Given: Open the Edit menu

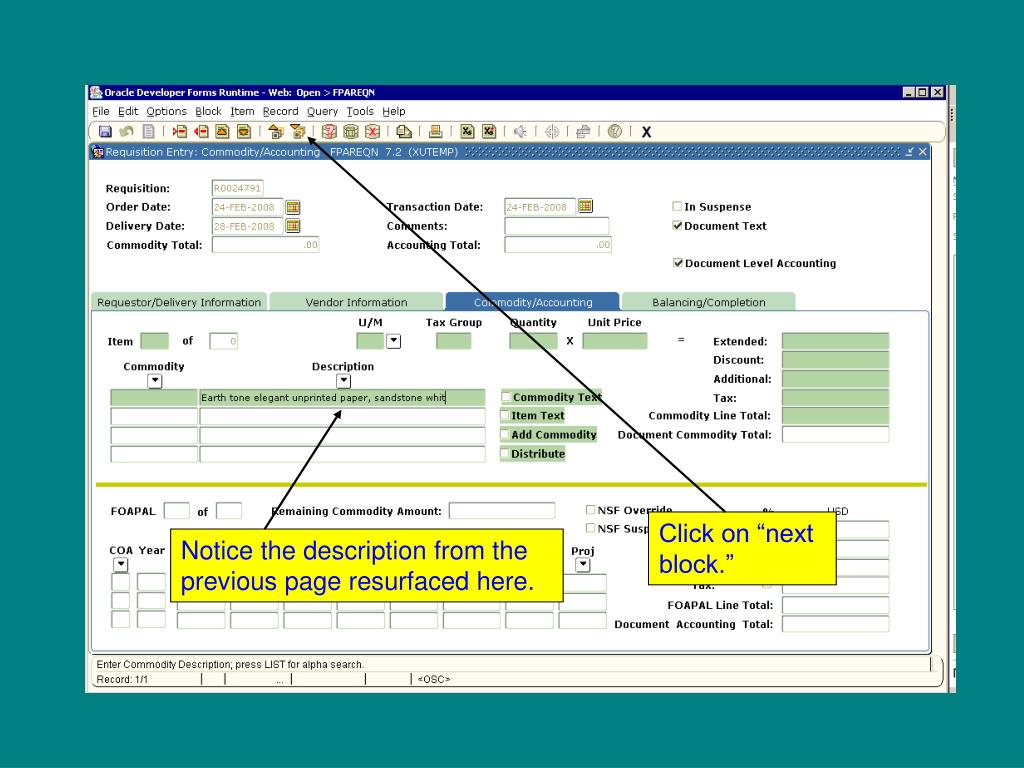Looking at the screenshot, I should (x=127, y=111).
